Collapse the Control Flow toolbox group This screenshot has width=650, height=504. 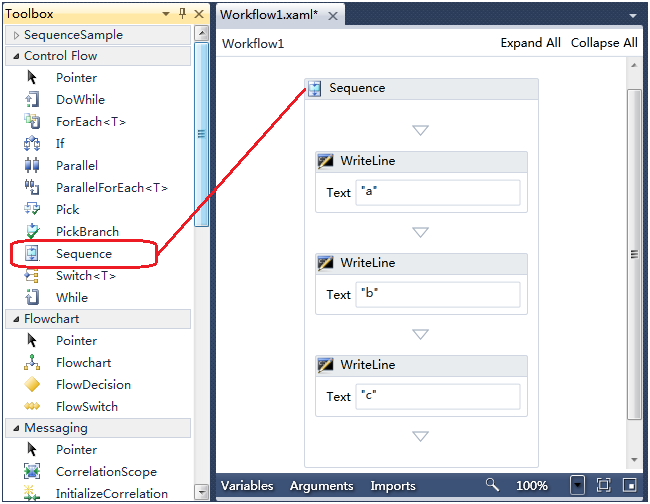(x=16, y=56)
